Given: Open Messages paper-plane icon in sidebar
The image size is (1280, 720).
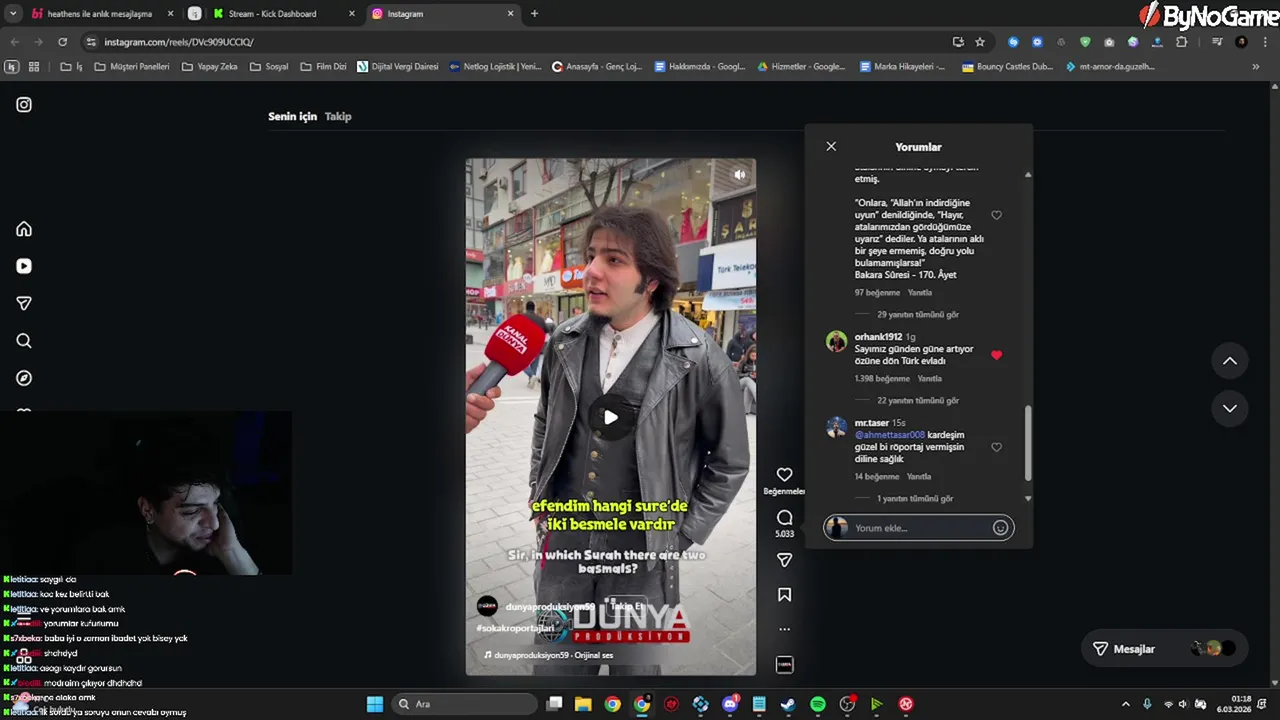Looking at the screenshot, I should [24, 303].
